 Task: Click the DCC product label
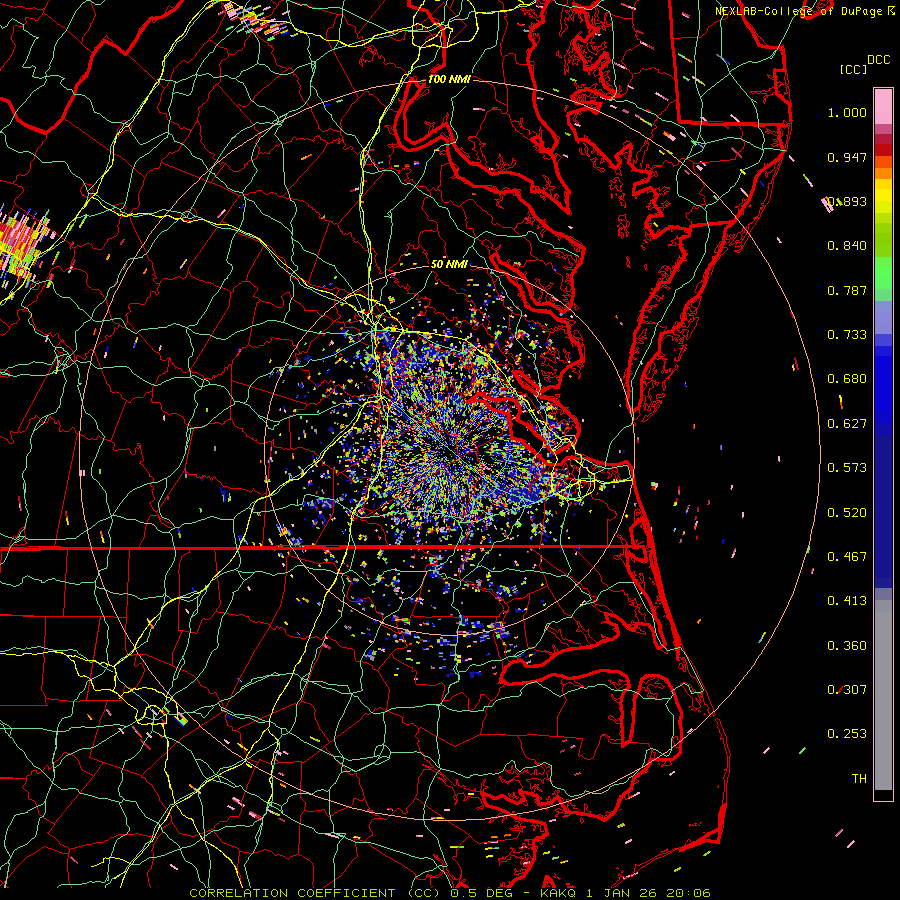point(879,60)
